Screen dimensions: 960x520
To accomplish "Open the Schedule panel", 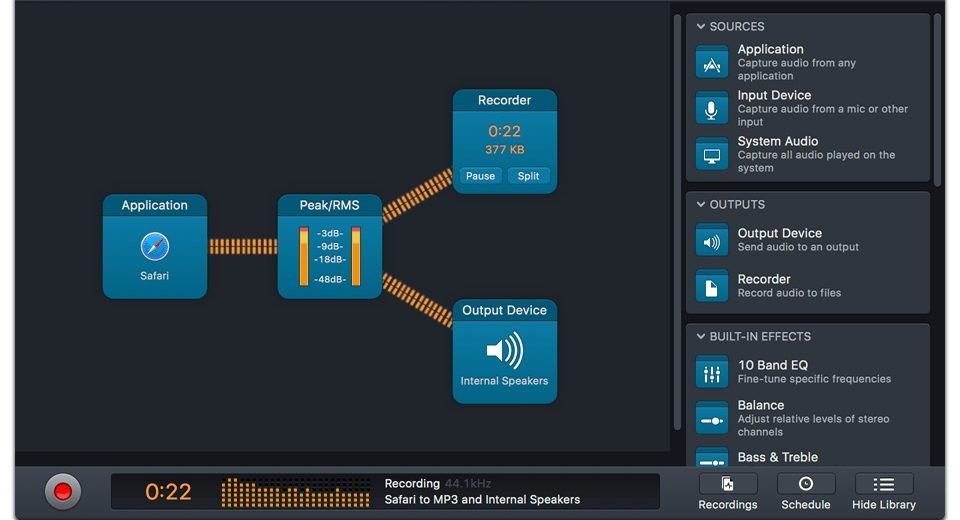I will (x=805, y=492).
